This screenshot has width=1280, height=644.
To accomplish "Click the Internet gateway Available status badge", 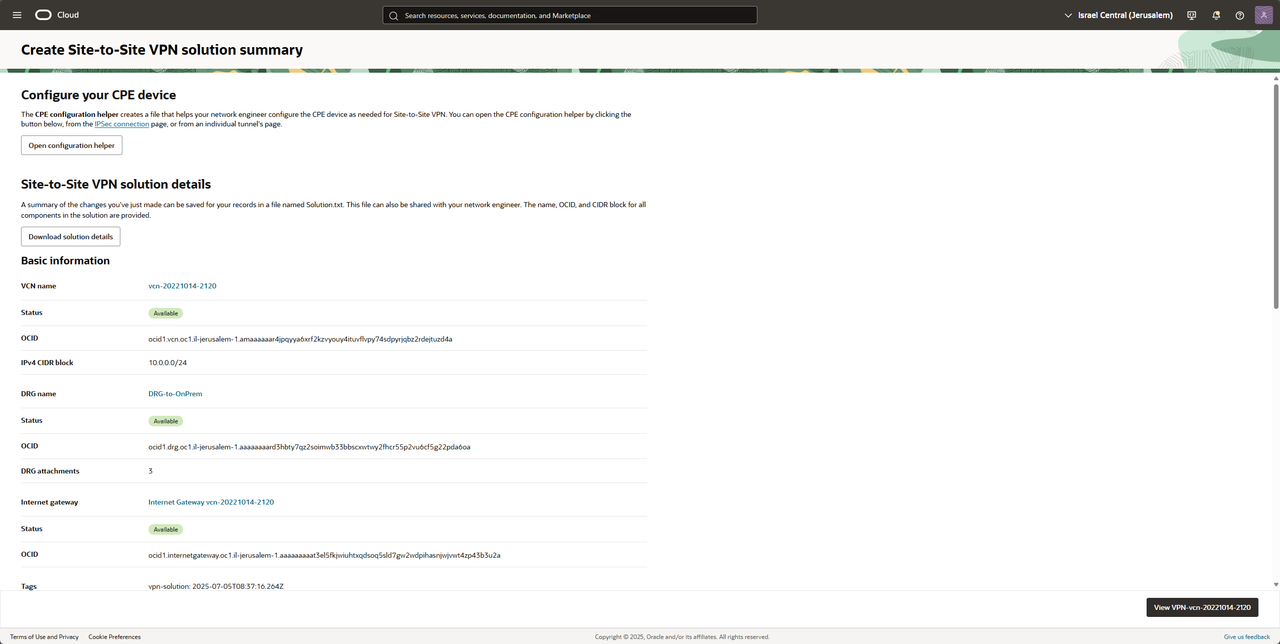I will click(x=166, y=529).
